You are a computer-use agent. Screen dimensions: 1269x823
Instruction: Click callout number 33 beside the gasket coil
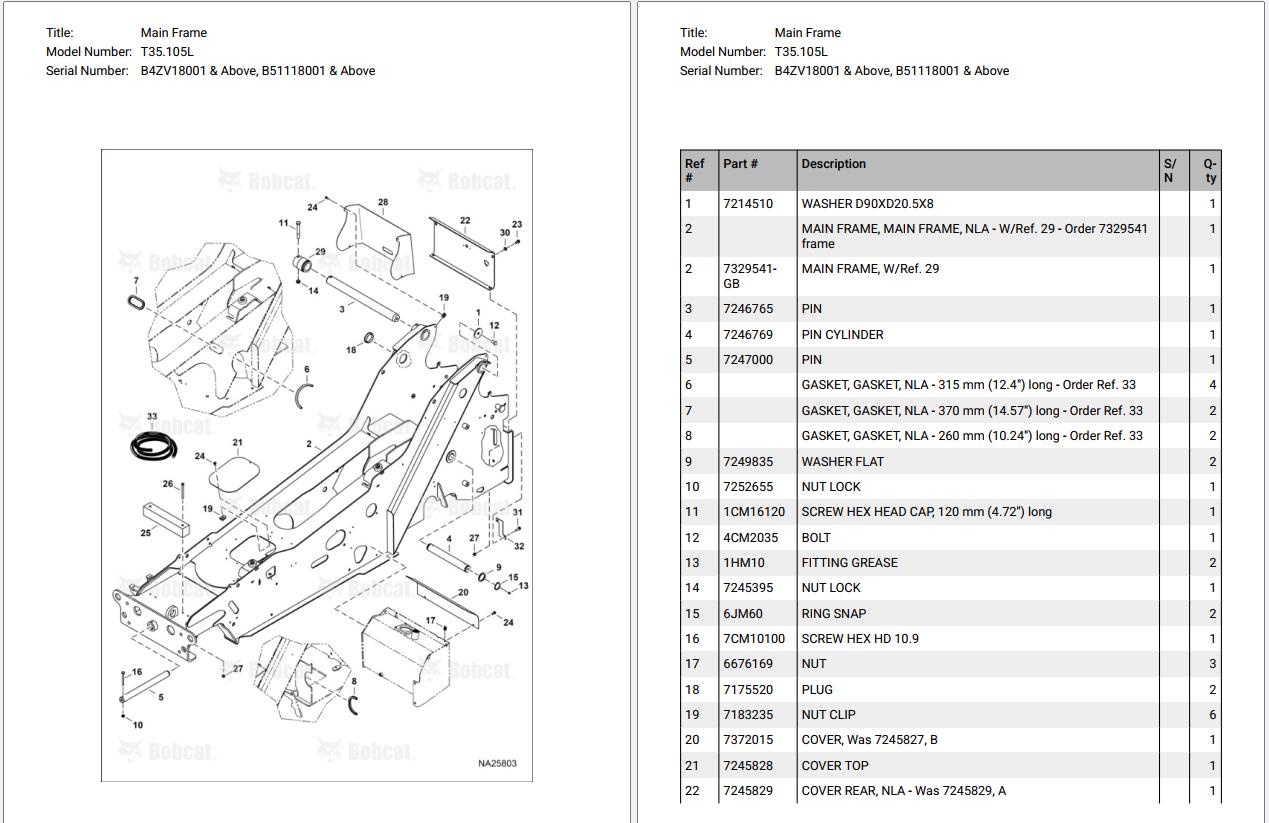[152, 416]
